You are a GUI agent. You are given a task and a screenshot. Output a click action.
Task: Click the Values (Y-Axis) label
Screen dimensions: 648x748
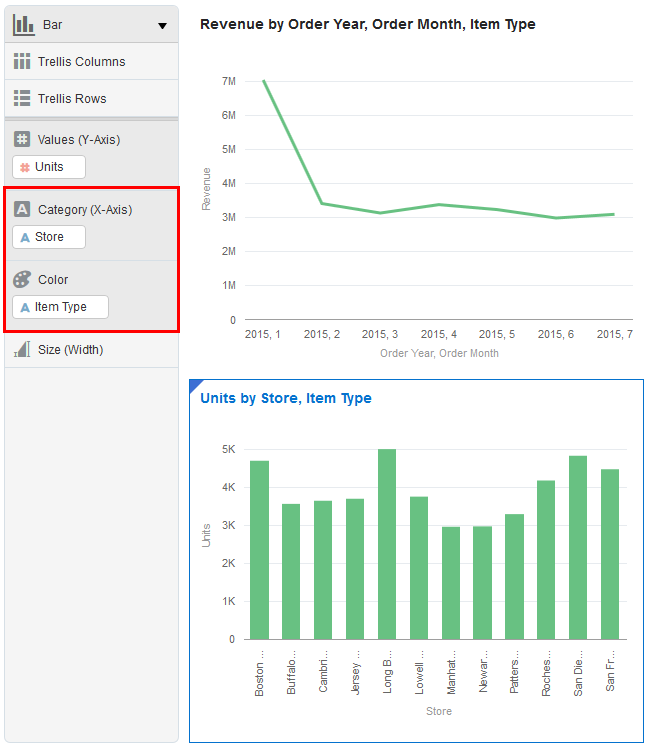coord(79,140)
